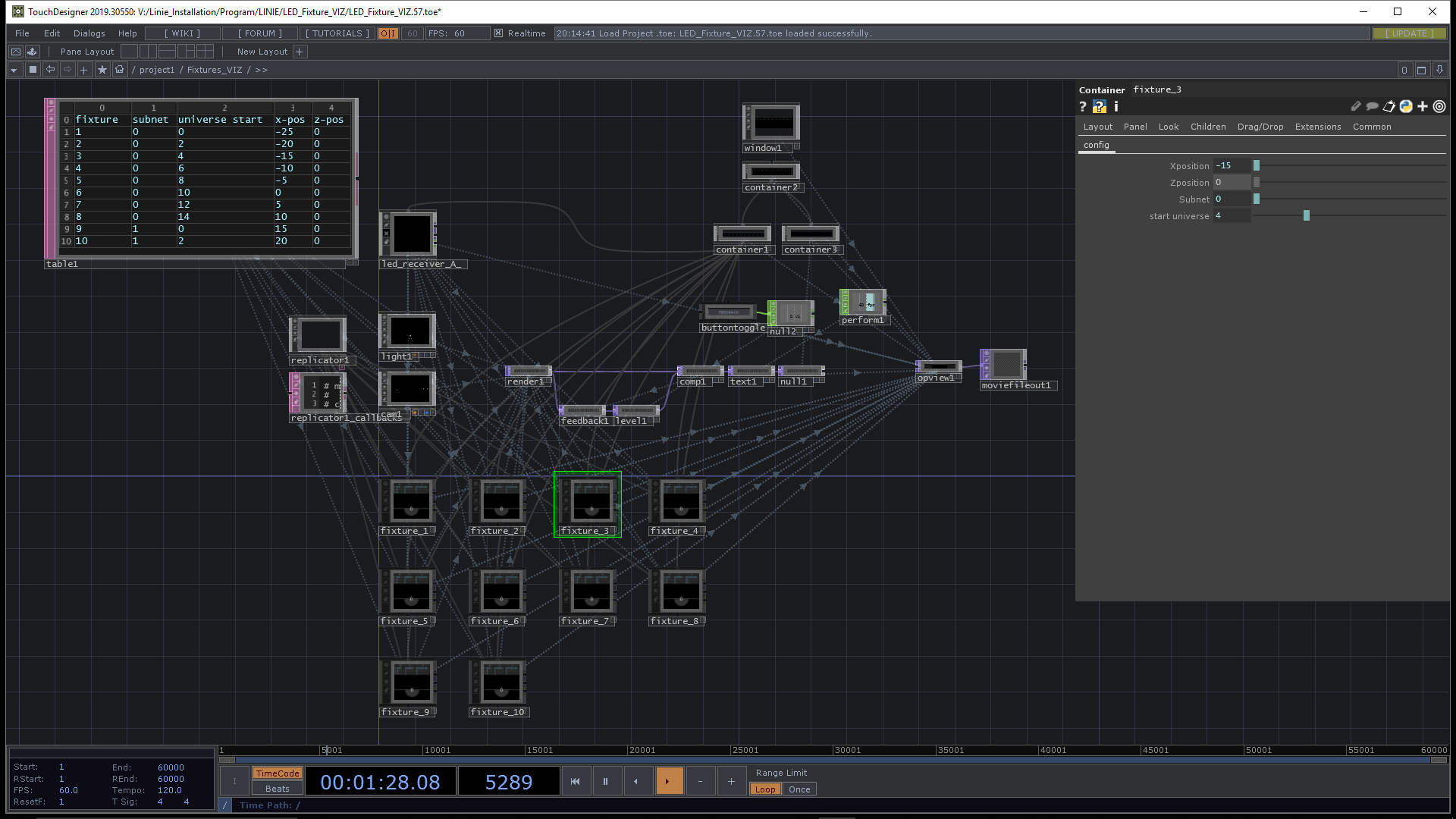The width and height of the screenshot is (1456, 819).
Task: Click the start universe slider handle
Action: click(1306, 216)
